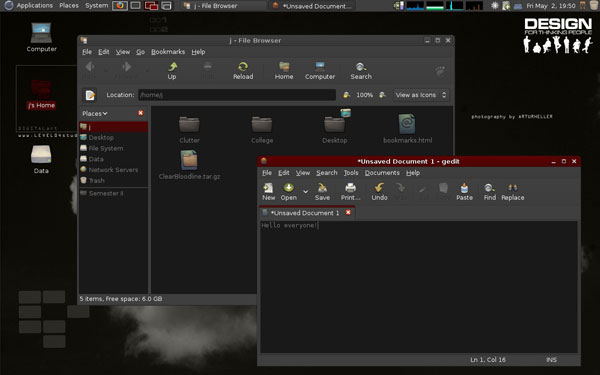
Task: Start a file search in File Browser
Action: click(x=361, y=71)
